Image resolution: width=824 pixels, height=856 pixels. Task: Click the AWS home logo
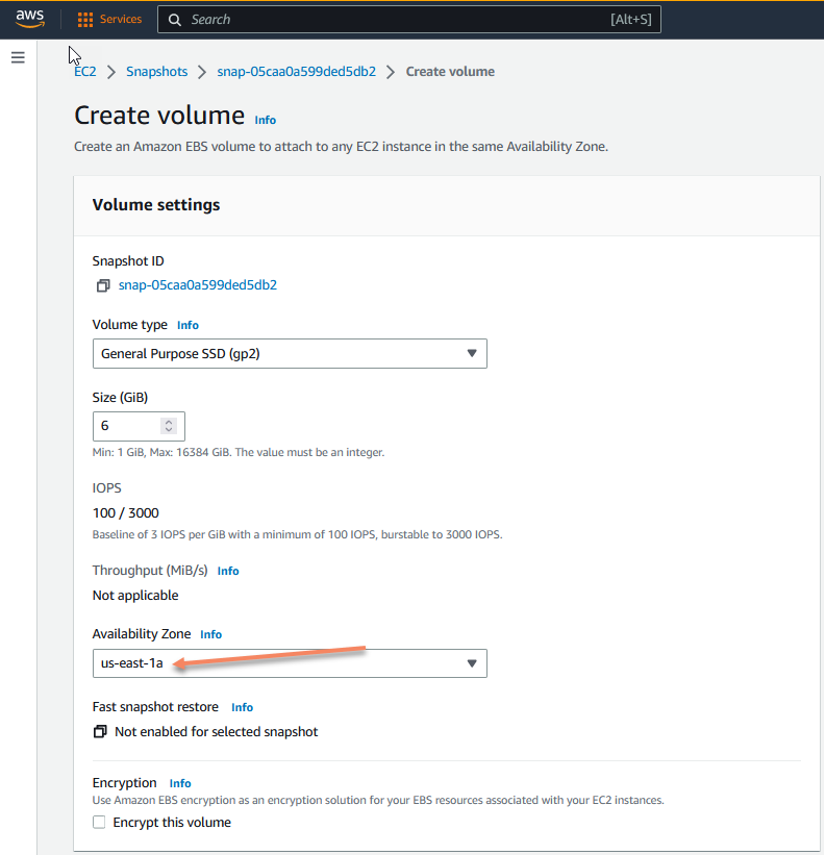(x=29, y=18)
